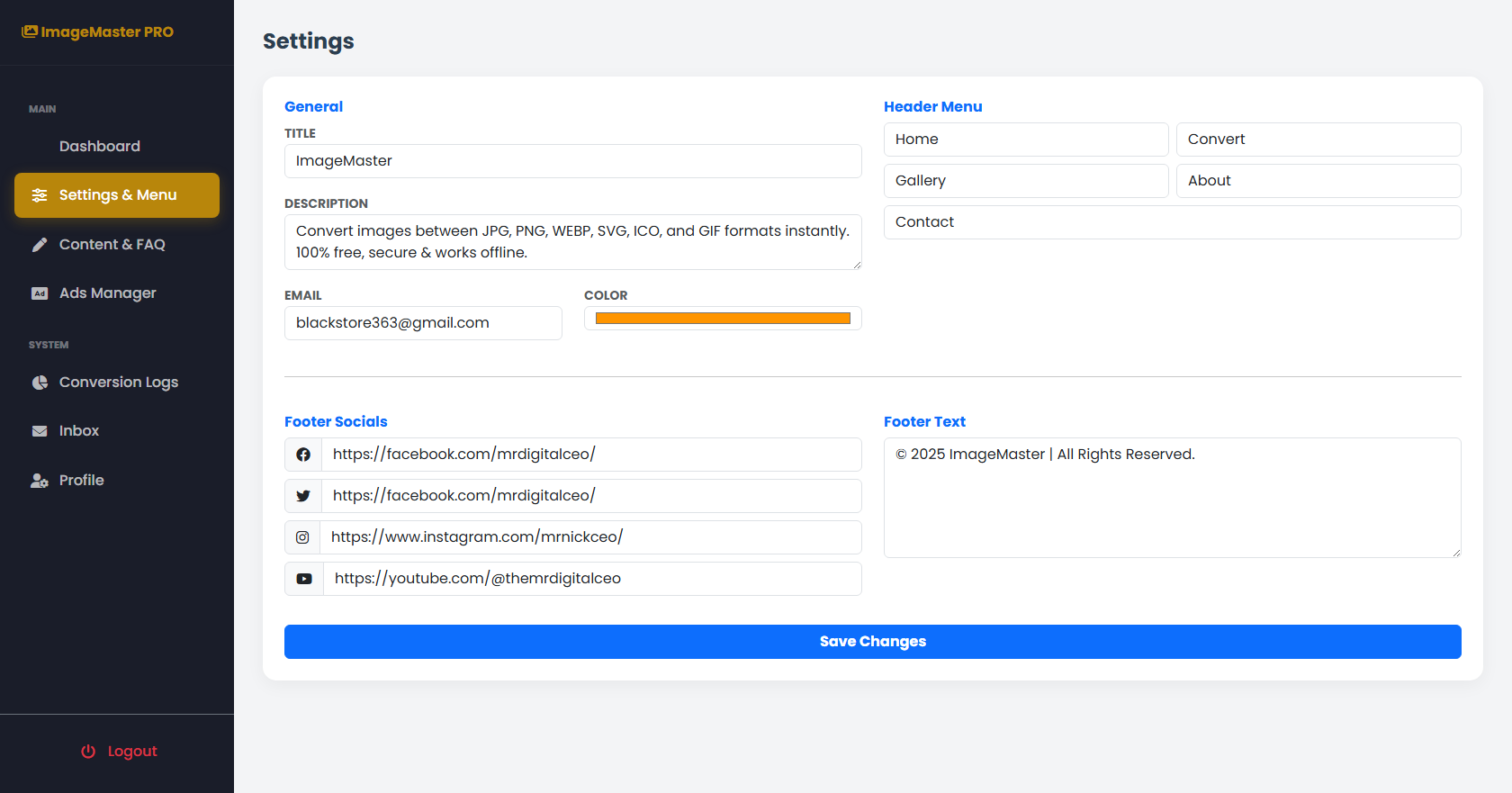Click the Inbox envelope icon
This screenshot has width=1512, height=793.
point(40,431)
